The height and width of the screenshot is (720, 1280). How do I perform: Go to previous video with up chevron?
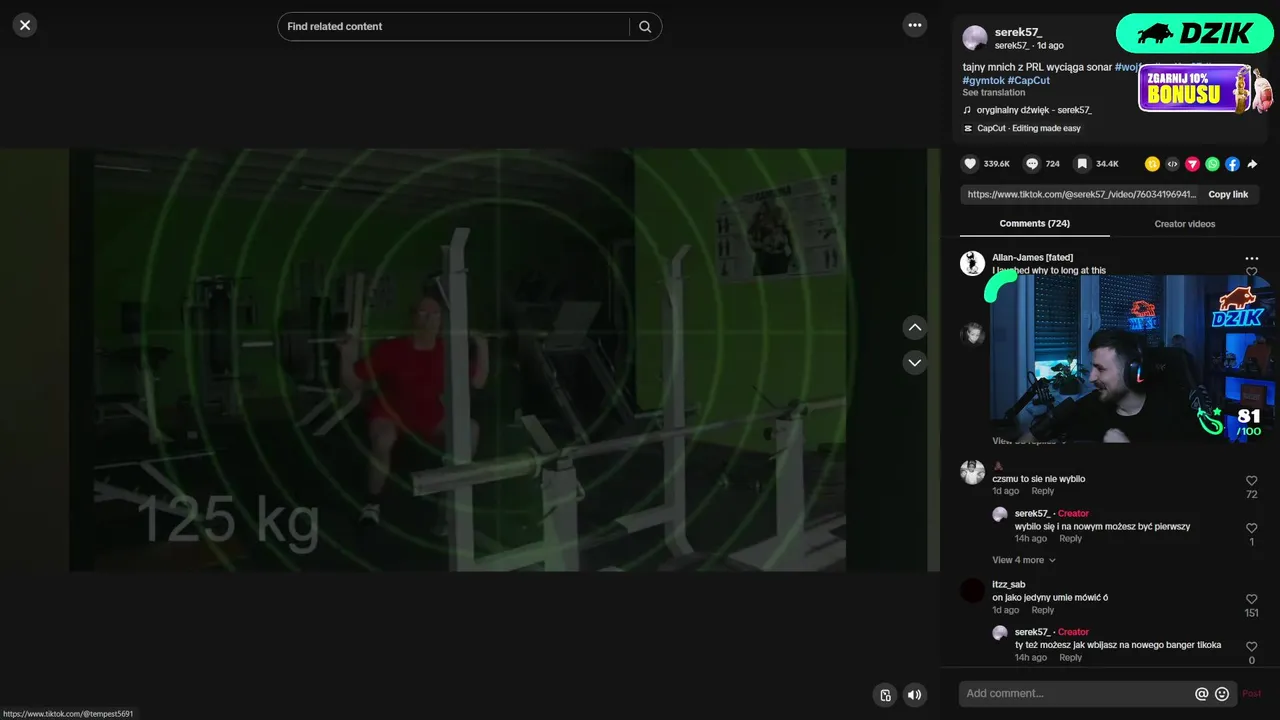[x=915, y=328]
